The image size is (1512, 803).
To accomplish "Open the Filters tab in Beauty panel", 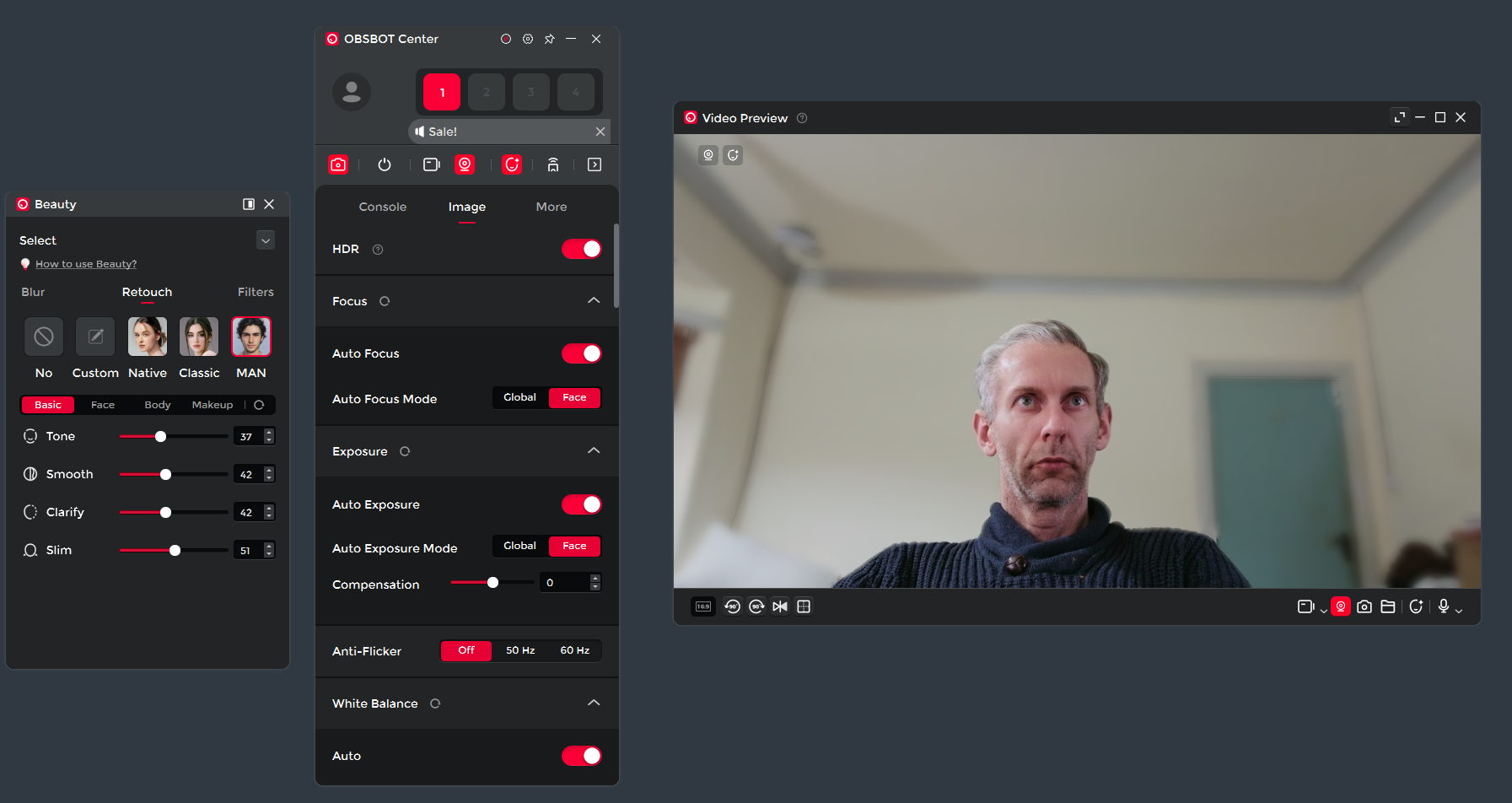I will 256,292.
